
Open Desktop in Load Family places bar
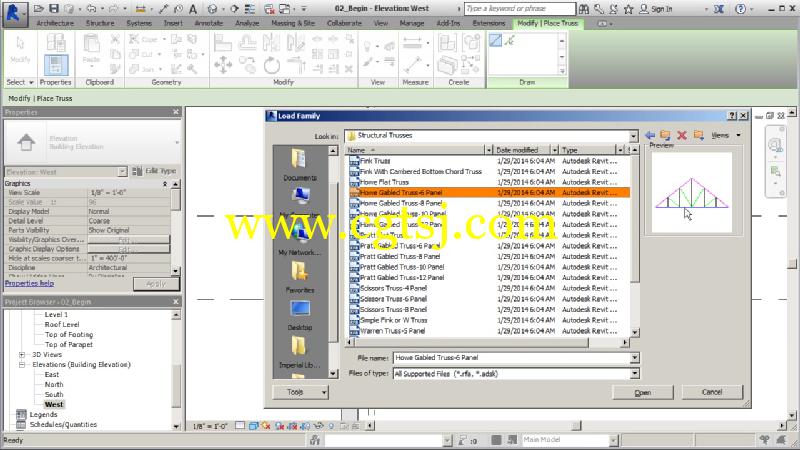pos(299,315)
